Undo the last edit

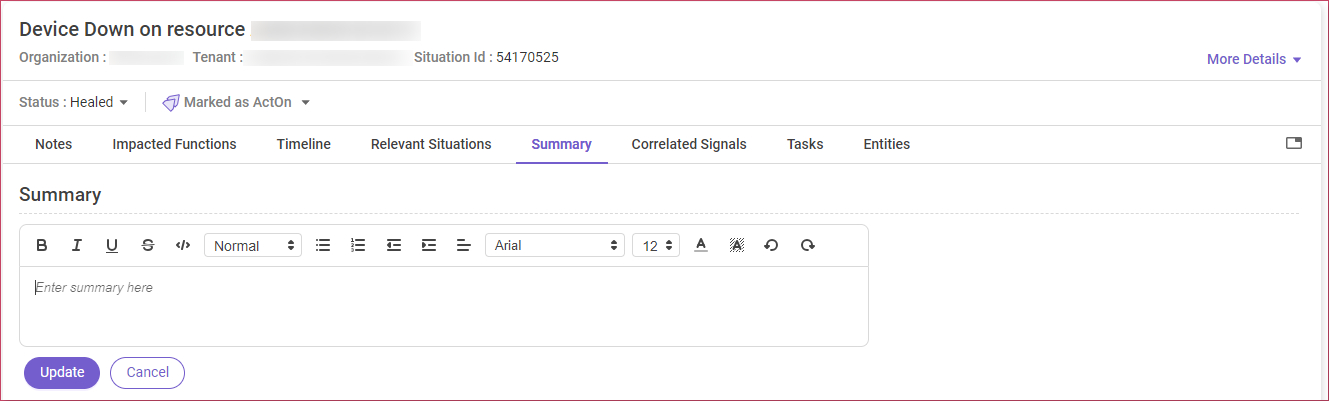point(771,245)
